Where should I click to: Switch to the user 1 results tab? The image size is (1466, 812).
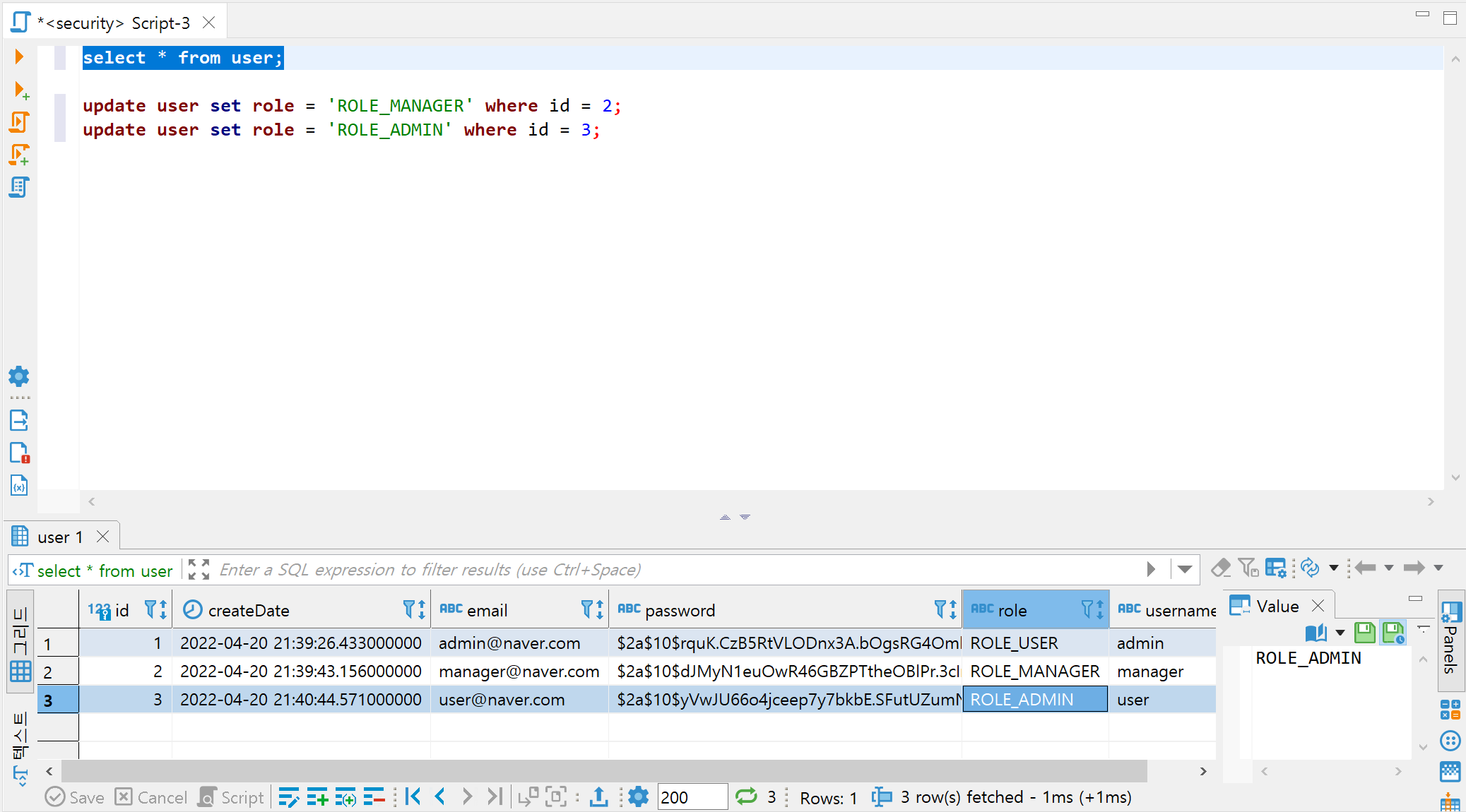60,537
